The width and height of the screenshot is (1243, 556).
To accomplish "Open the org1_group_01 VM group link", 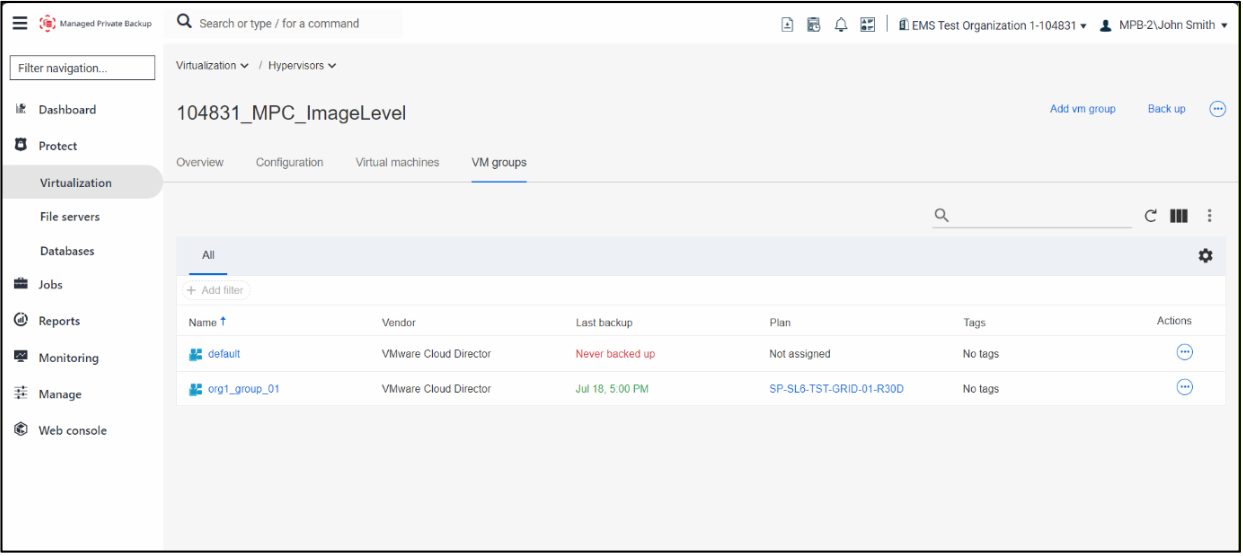I will tap(244, 389).
